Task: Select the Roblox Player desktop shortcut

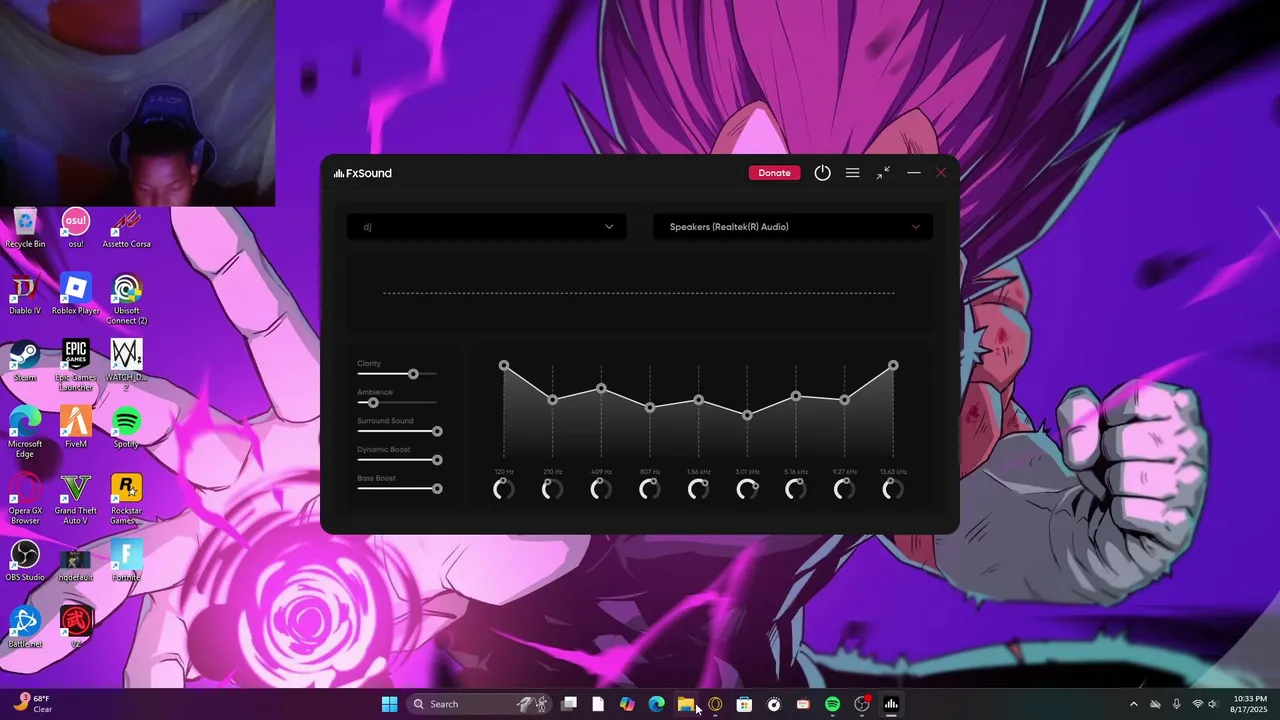Action: (76, 295)
